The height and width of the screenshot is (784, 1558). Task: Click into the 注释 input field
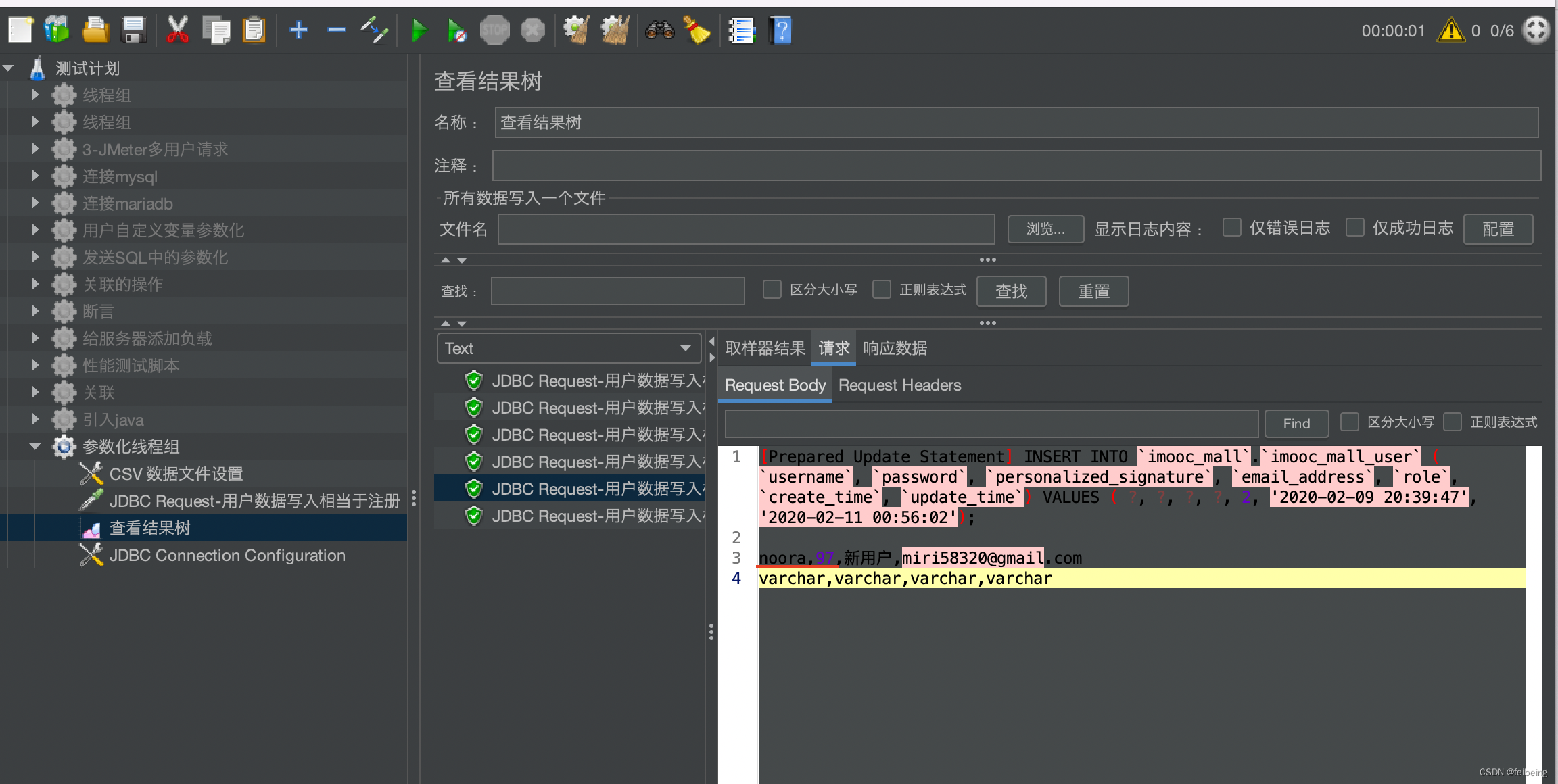click(x=1016, y=166)
